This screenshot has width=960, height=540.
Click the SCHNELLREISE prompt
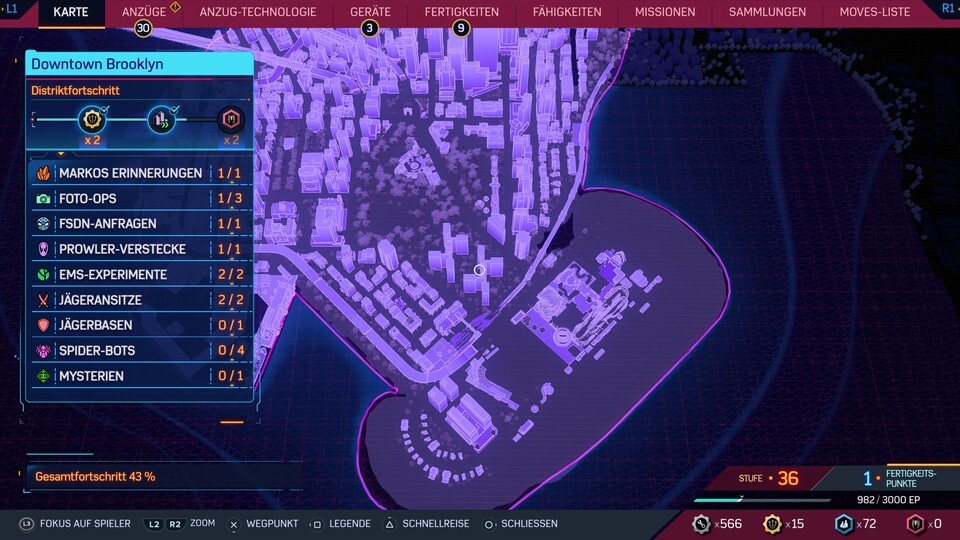[x=427, y=524]
